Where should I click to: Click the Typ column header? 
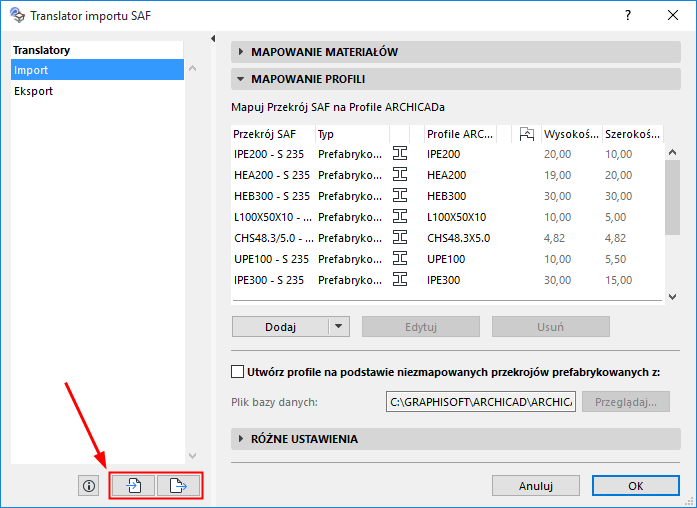(x=353, y=134)
